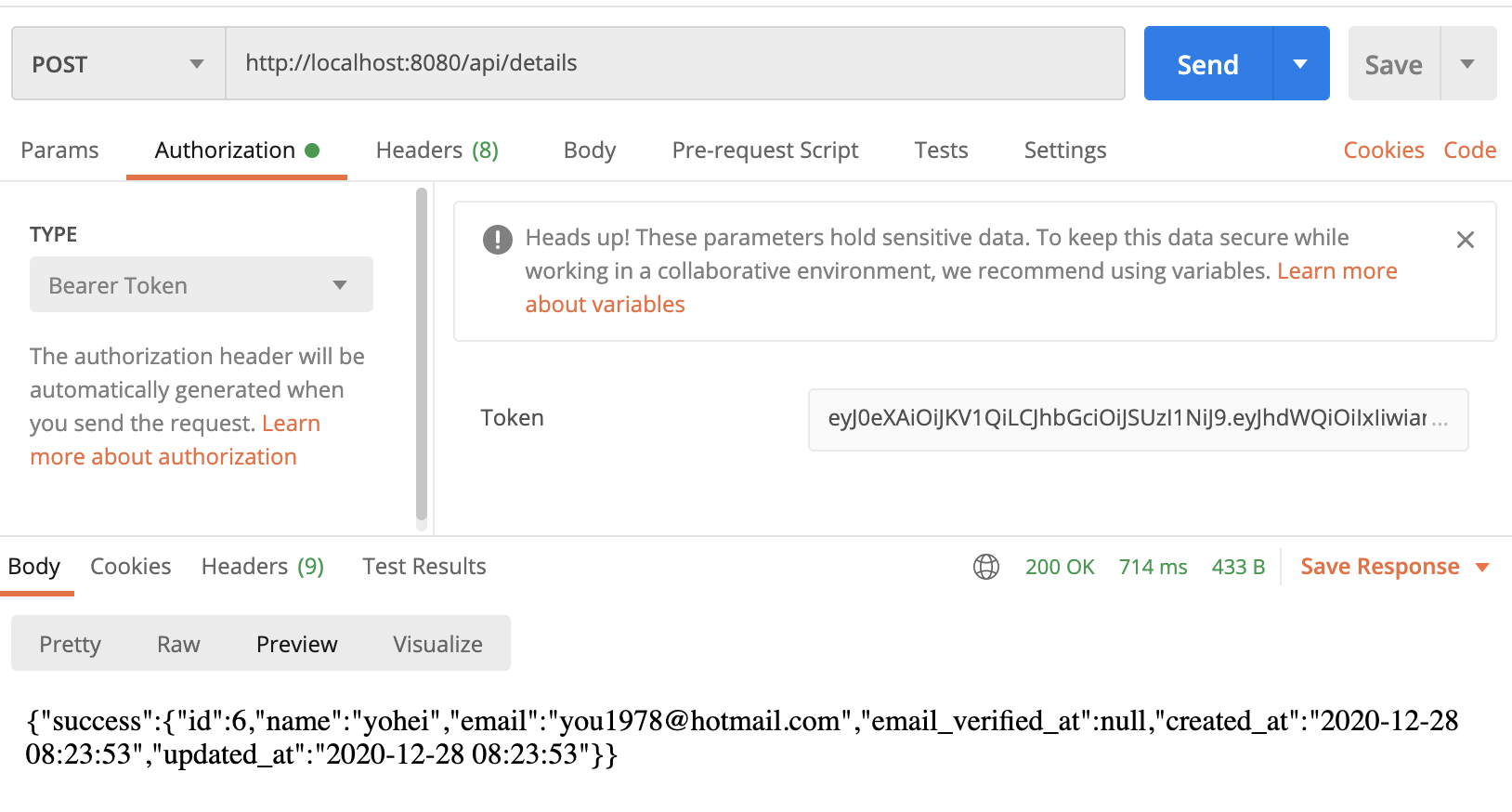
Task: Dismiss the Heads up warning banner
Action: pos(1466,240)
